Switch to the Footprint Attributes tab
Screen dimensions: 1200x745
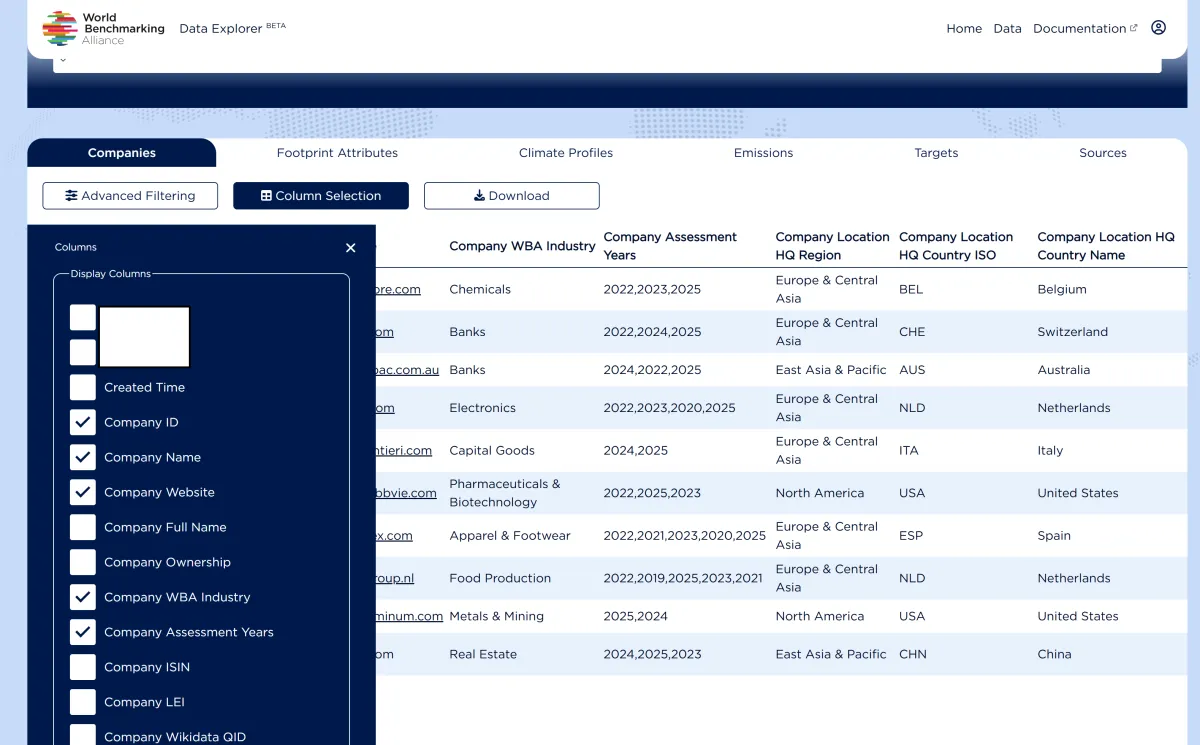337,153
